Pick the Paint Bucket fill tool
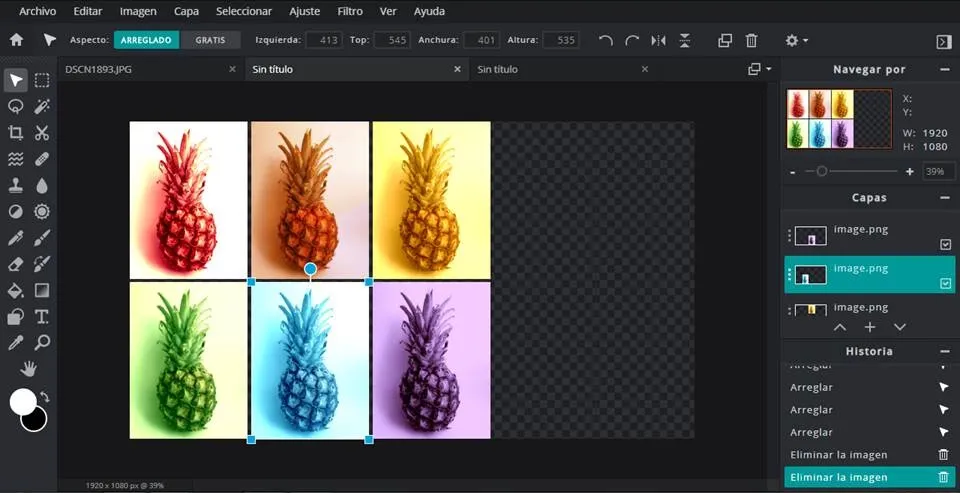 pos(16,291)
